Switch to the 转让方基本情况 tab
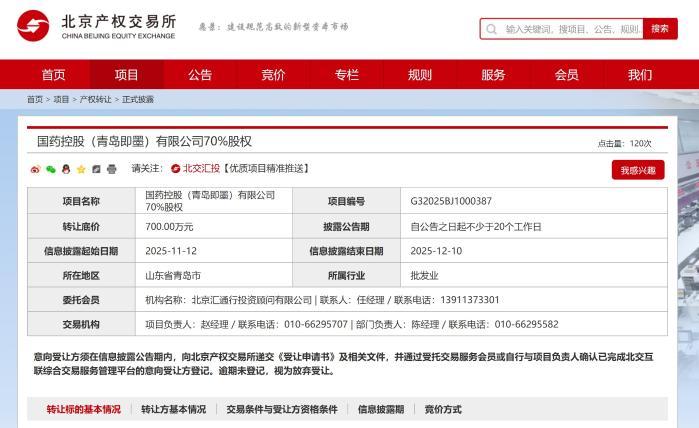Screen dimensions: 699x428 pyautogui.click(x=173, y=409)
